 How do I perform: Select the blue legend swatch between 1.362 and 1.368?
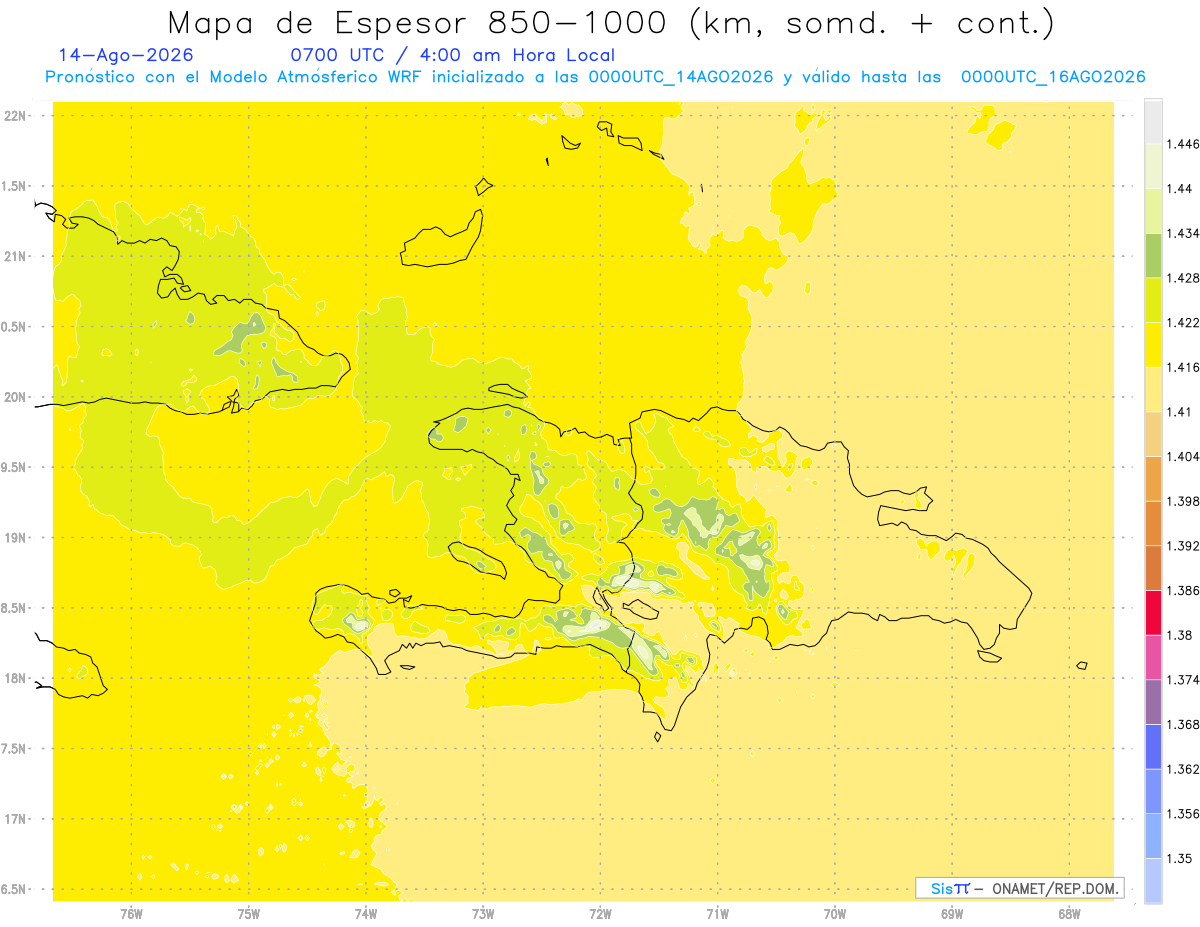pos(1153,746)
